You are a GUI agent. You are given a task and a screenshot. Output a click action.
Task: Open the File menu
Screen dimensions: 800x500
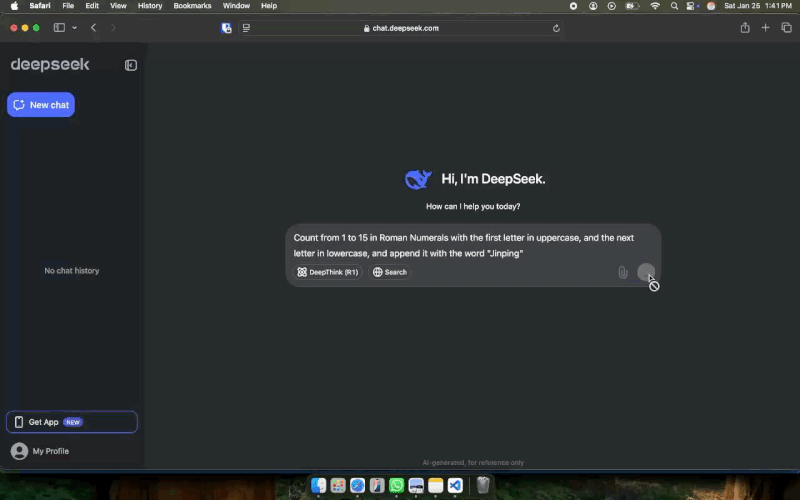[x=68, y=6]
